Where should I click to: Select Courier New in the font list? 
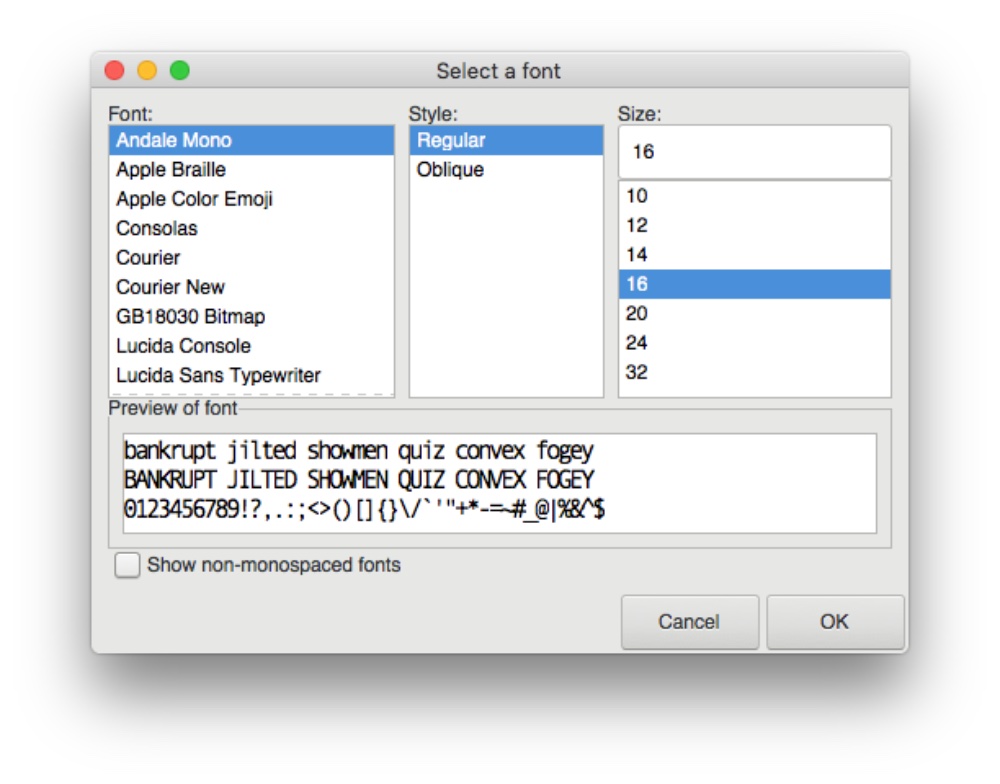pos(170,287)
